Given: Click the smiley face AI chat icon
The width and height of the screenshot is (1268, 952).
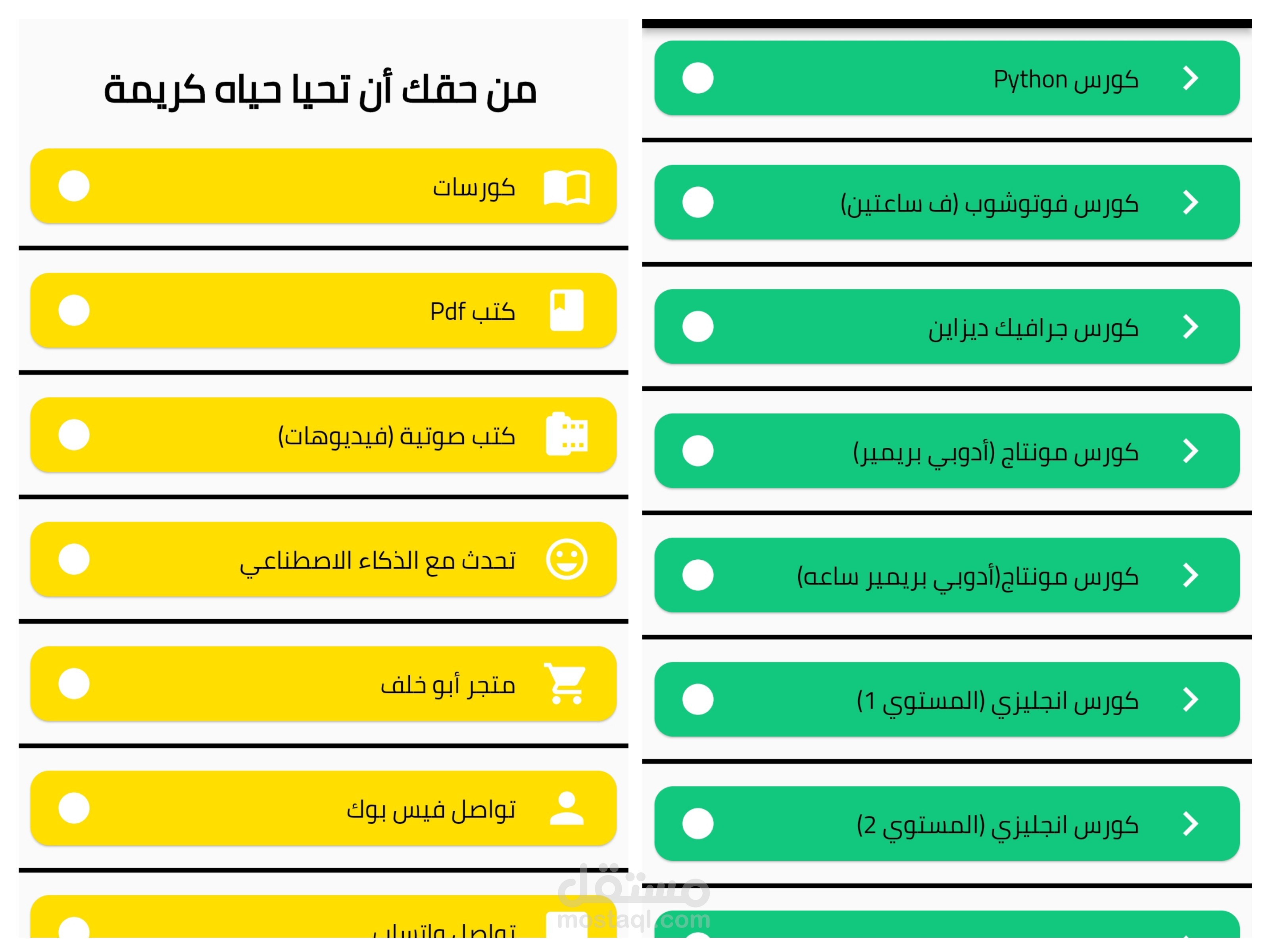Looking at the screenshot, I should 567,559.
